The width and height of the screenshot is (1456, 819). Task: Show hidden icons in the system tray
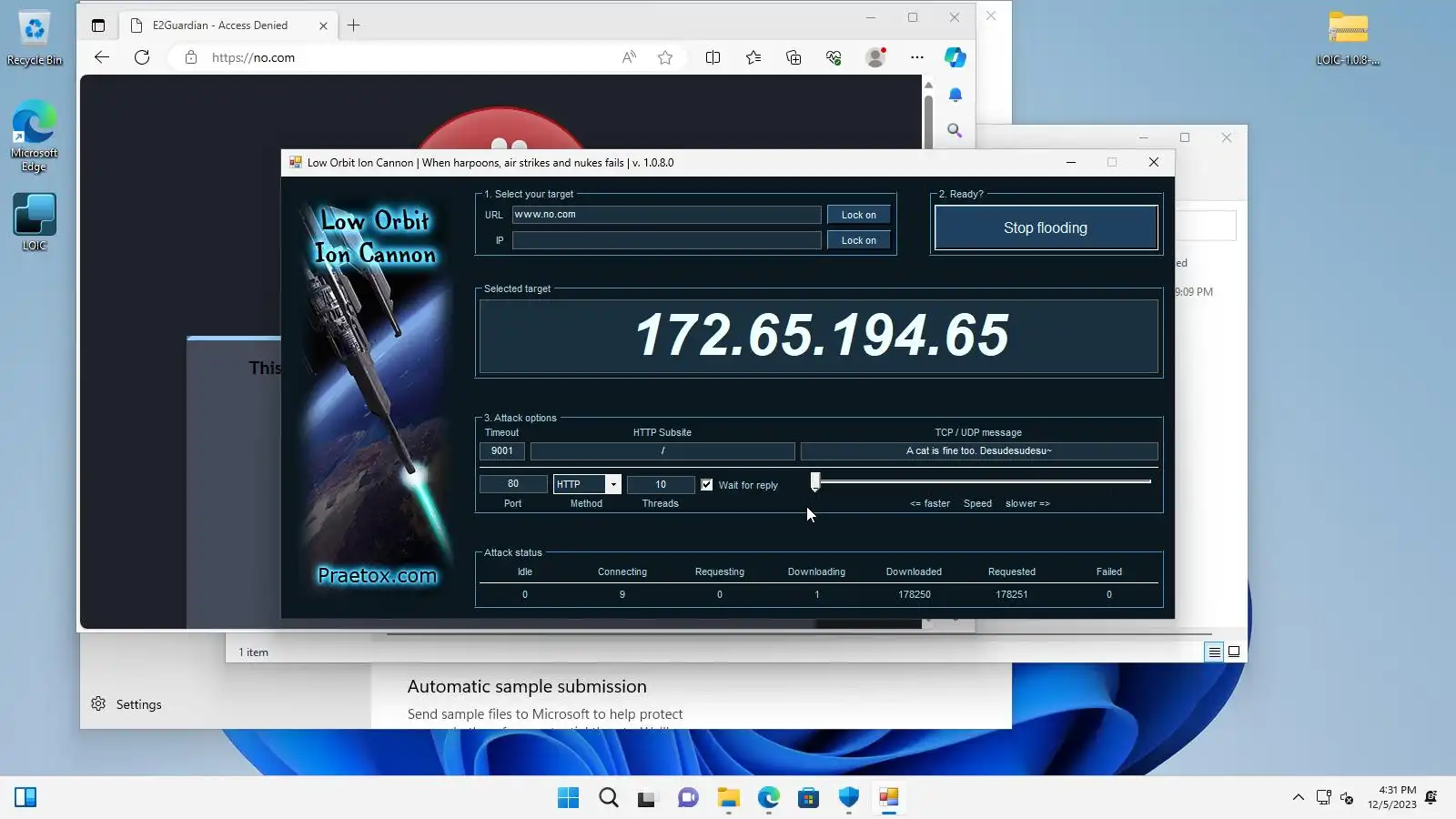(1298, 798)
